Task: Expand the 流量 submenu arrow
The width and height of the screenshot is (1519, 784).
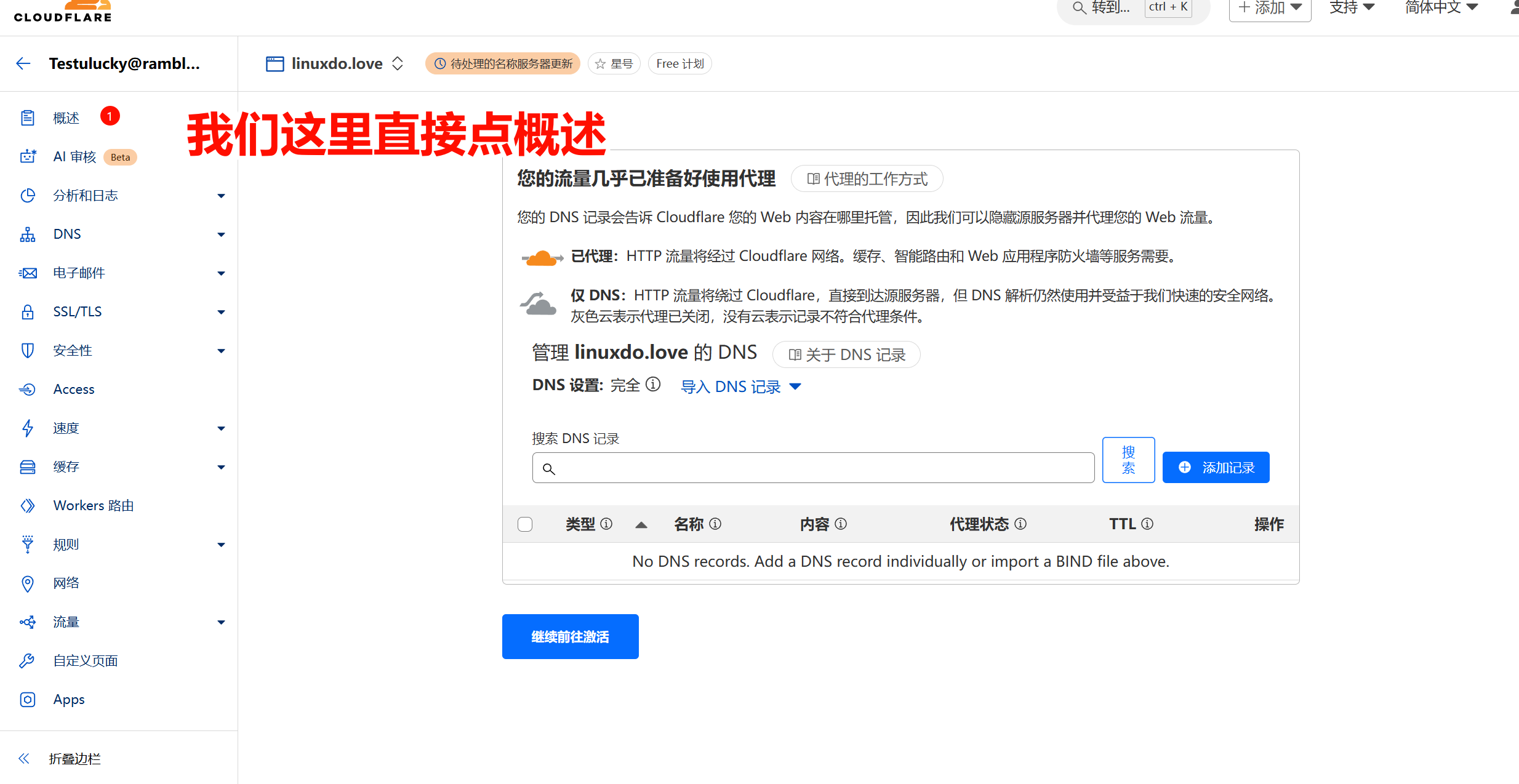Action: click(x=221, y=622)
